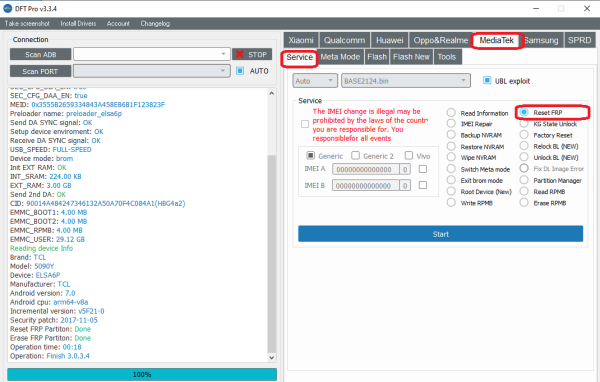Click the Scan ADB button
The height and width of the screenshot is (382, 600).
point(41,54)
